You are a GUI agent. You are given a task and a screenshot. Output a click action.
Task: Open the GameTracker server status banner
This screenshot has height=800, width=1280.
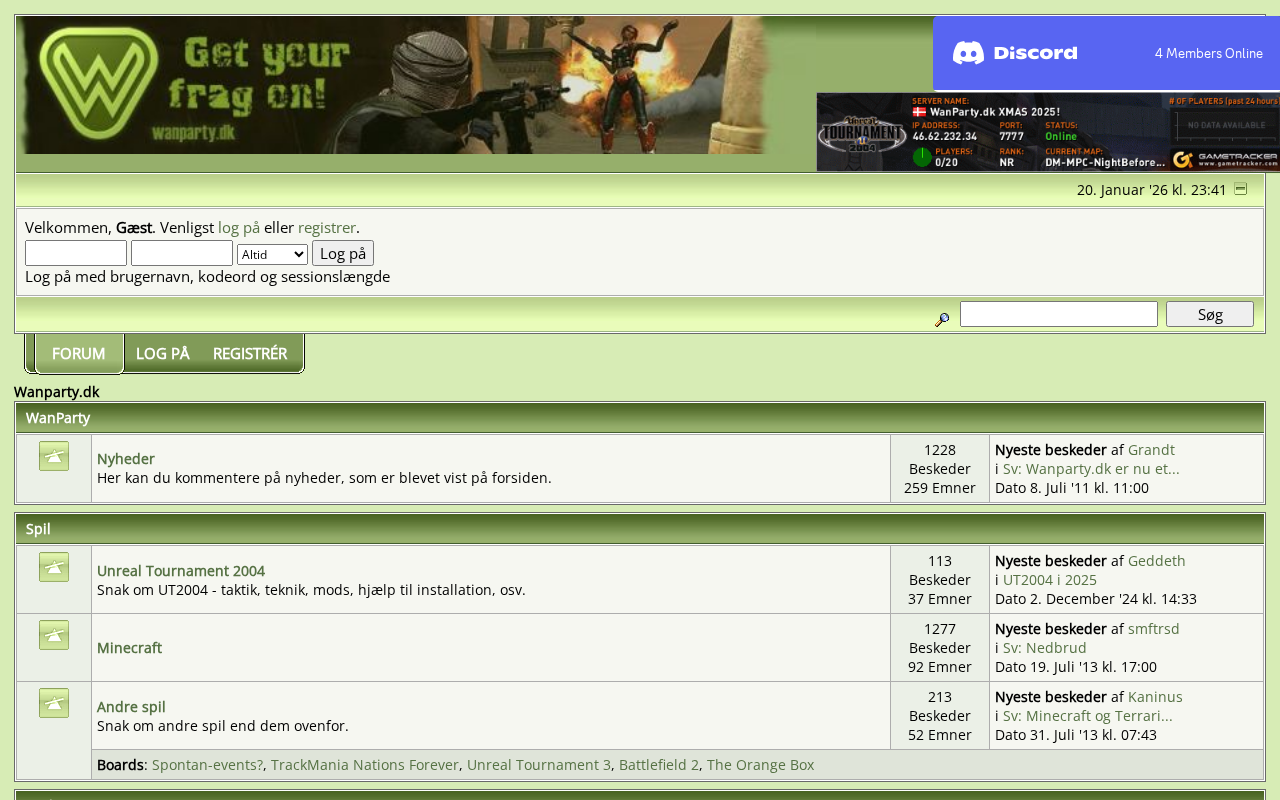pos(1048,132)
